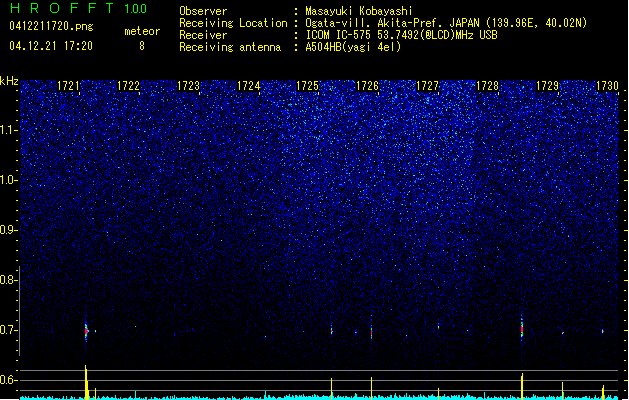629x400 pixels.
Task: Click the 1728 time axis marker
Action: pos(487,86)
